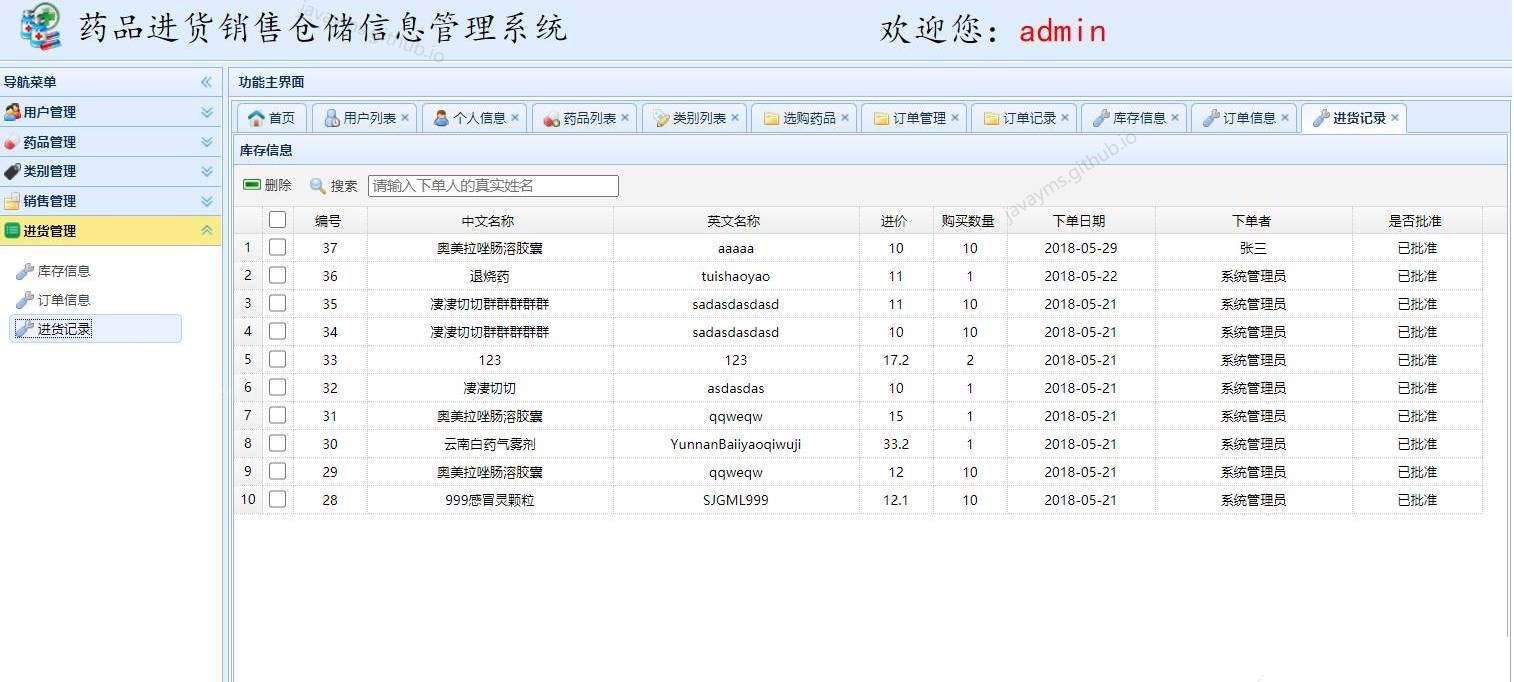Open the 用户管理 user management icon
The width and height of the screenshot is (1514, 682).
[x=13, y=112]
